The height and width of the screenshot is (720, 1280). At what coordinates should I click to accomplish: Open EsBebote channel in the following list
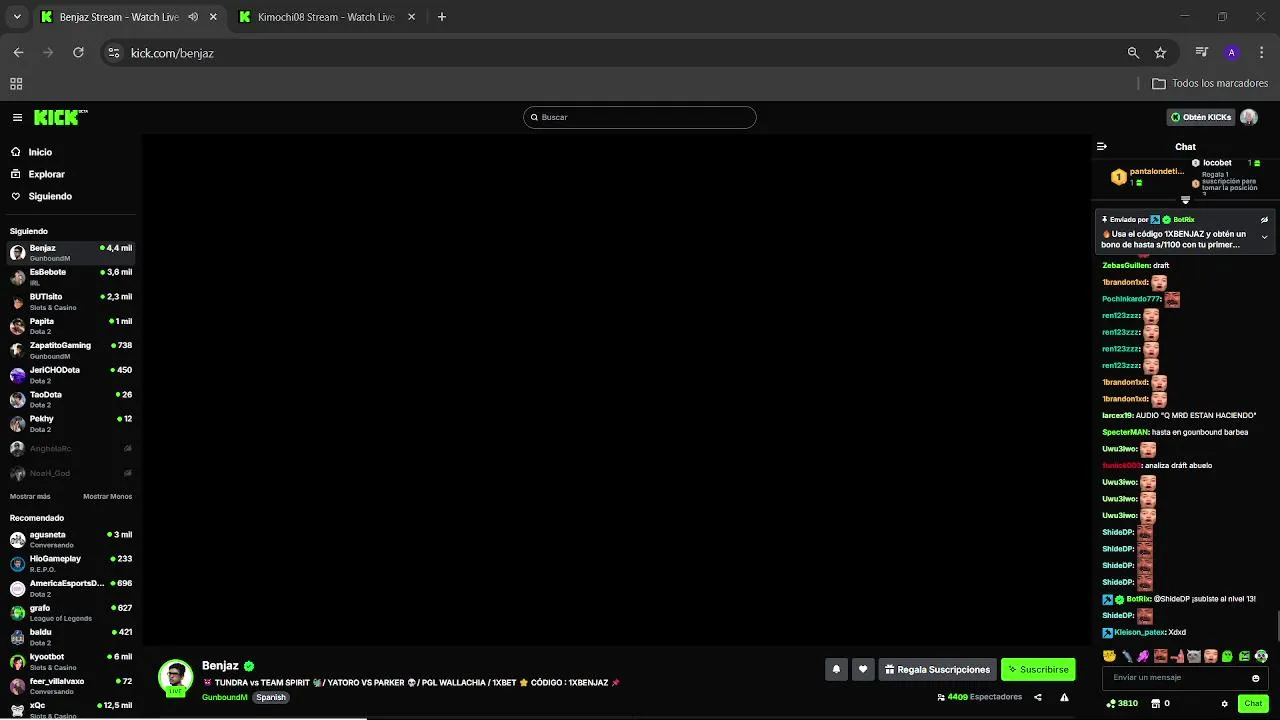[x=70, y=277]
